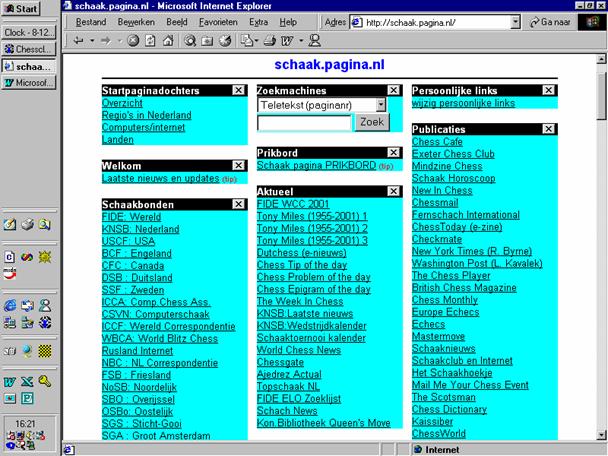The image size is (608, 456).
Task: Launch Excel from the sidebar X icon
Action: pyautogui.click(x=27, y=382)
